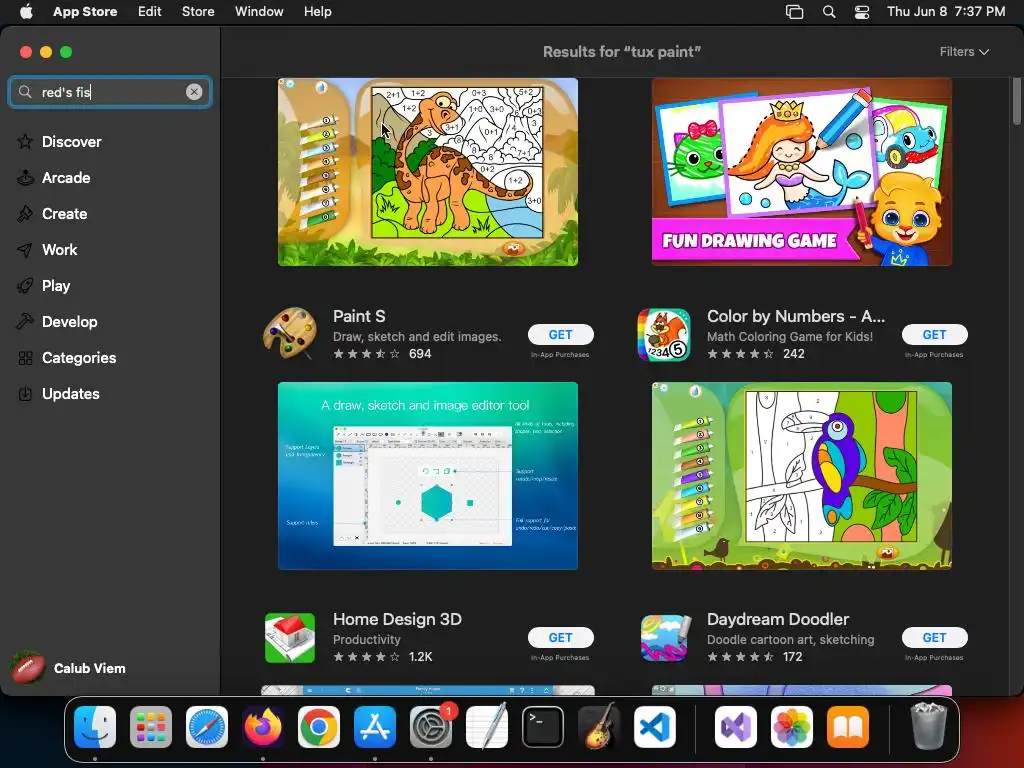View the toucan coloring screenshot
Image resolution: width=1024 pixels, height=768 pixels.
(802, 476)
